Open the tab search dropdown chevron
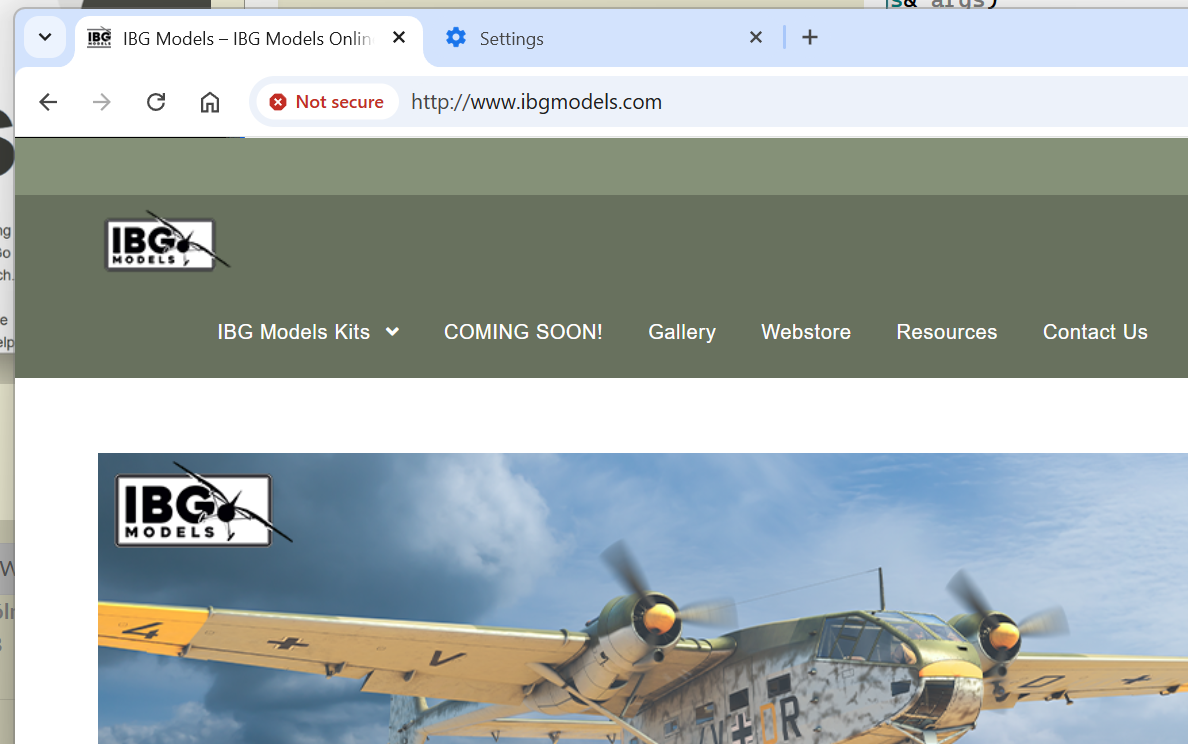 pos(45,38)
